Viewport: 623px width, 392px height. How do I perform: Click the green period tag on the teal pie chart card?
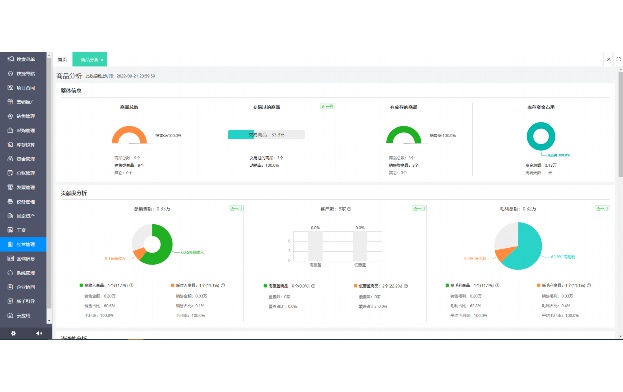click(602, 208)
